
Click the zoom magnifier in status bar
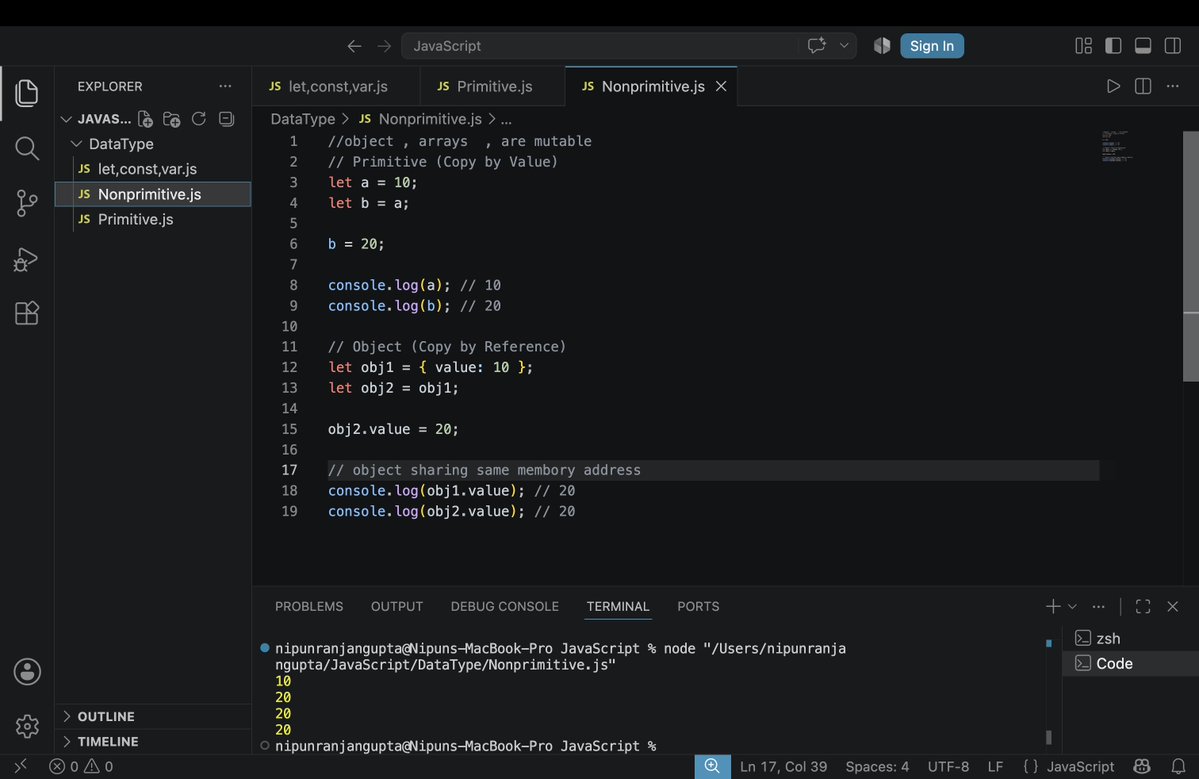(712, 766)
